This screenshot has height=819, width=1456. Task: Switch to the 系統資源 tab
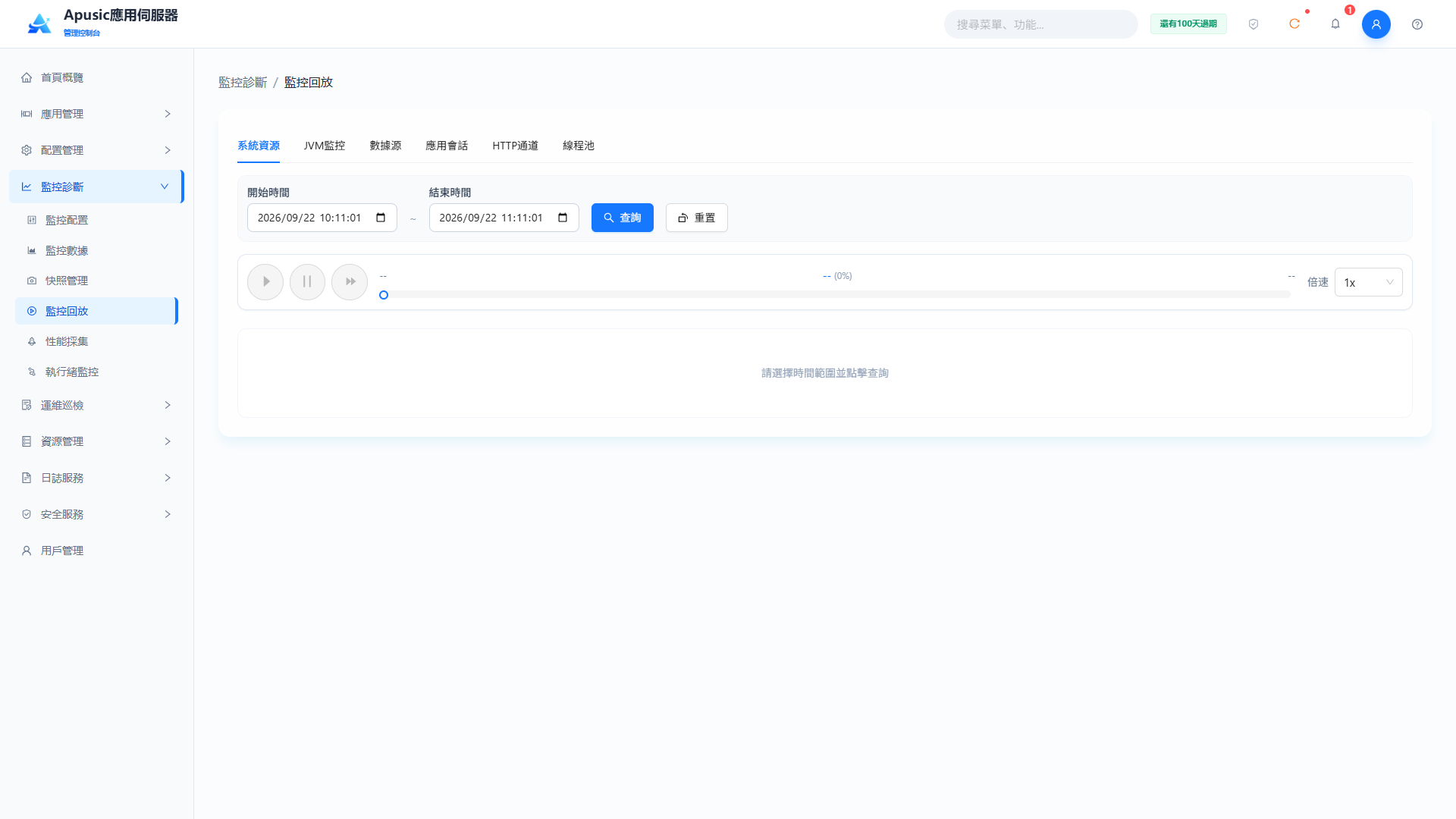259,146
